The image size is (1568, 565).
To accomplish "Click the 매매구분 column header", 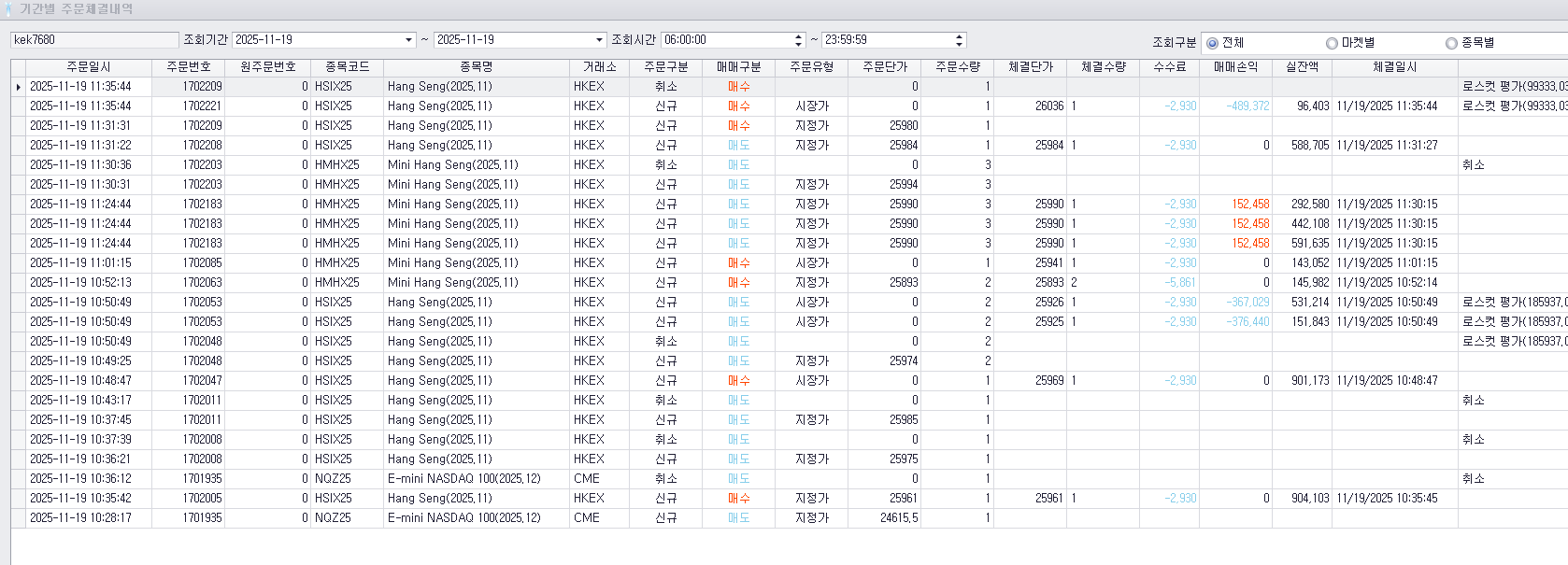I will 739,67.
